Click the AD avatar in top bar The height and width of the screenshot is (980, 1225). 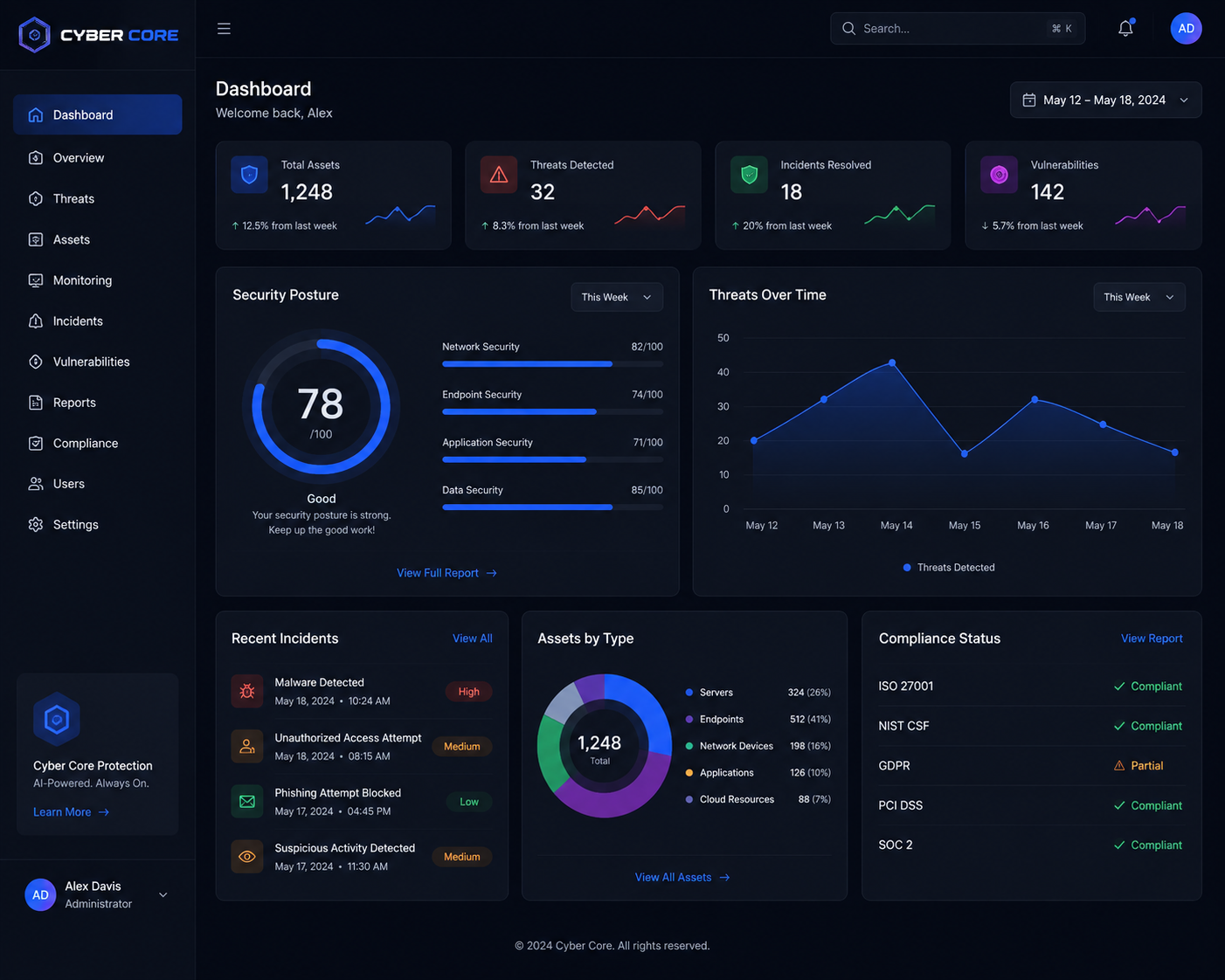coord(1186,29)
